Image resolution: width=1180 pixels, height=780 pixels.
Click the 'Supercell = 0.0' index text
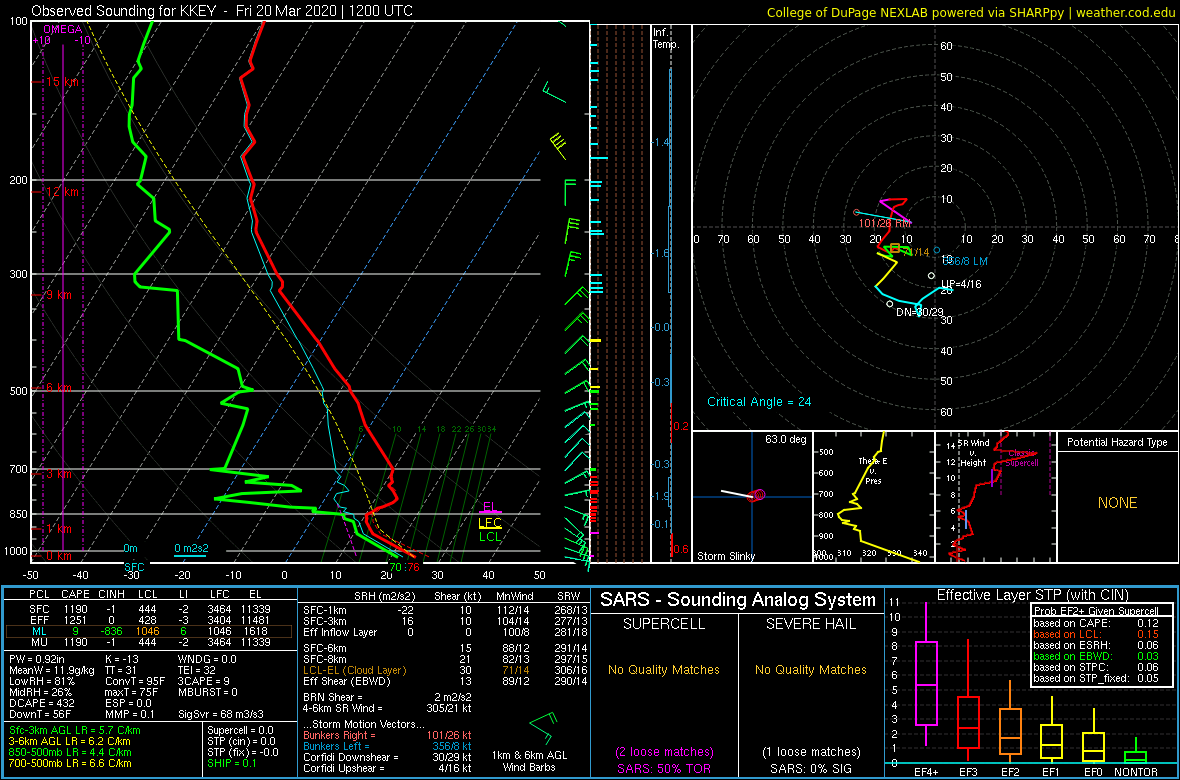tap(241, 730)
